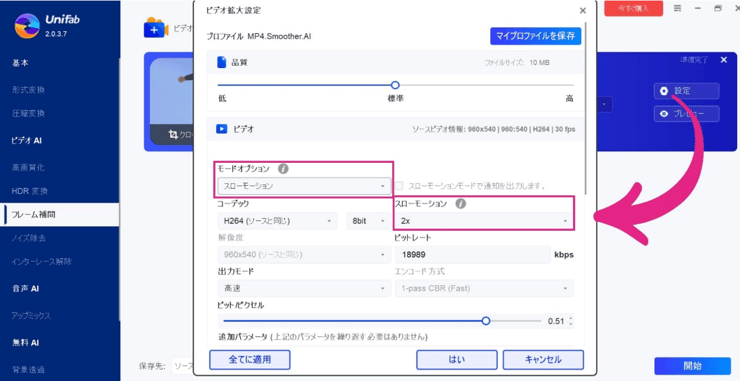Click the video thumbnail preview
The width and height of the screenshot is (740, 381).
point(171,100)
